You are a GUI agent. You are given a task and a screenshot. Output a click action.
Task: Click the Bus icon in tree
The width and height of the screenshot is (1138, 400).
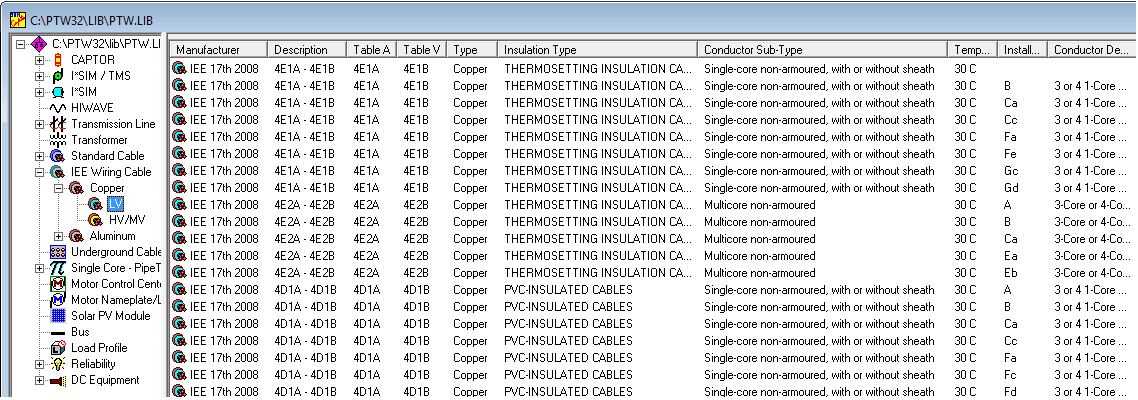pyautogui.click(x=58, y=332)
